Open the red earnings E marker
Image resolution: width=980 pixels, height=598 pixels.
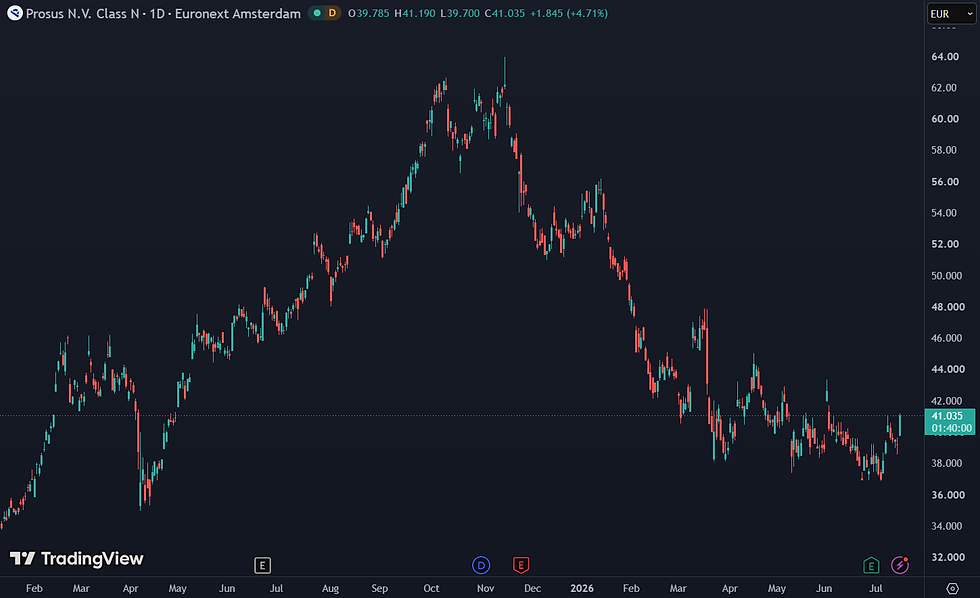click(x=521, y=566)
